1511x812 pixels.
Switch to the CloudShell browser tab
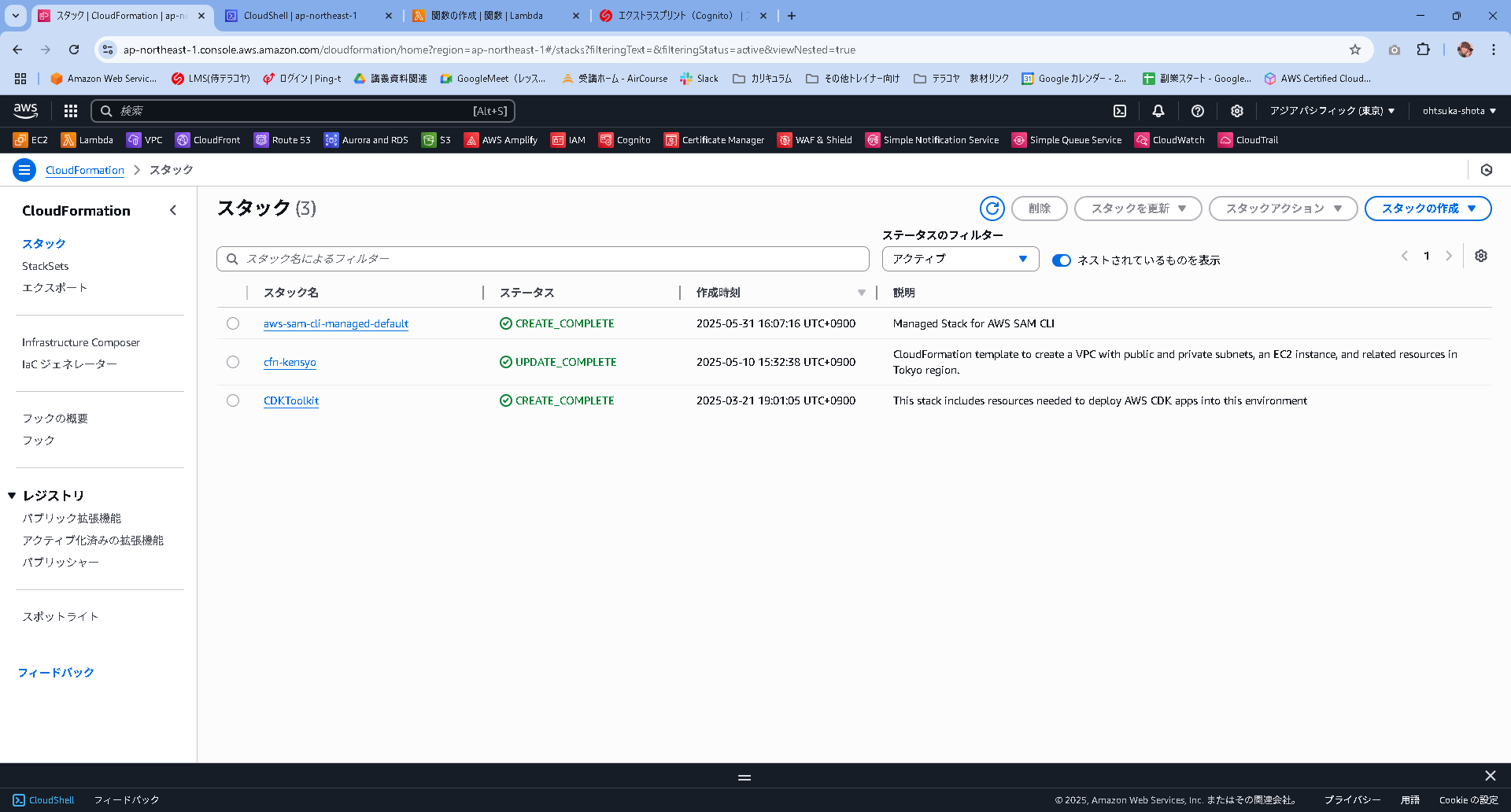[x=308, y=16]
